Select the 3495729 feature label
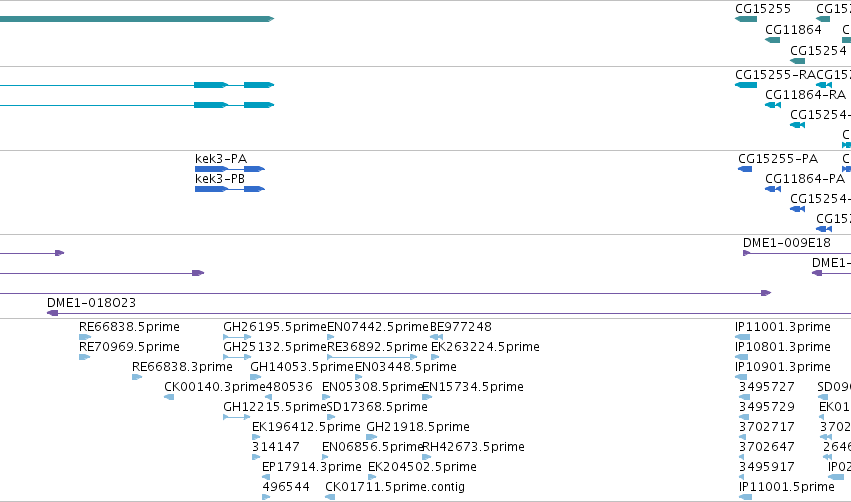851x502 pixels. pos(767,407)
